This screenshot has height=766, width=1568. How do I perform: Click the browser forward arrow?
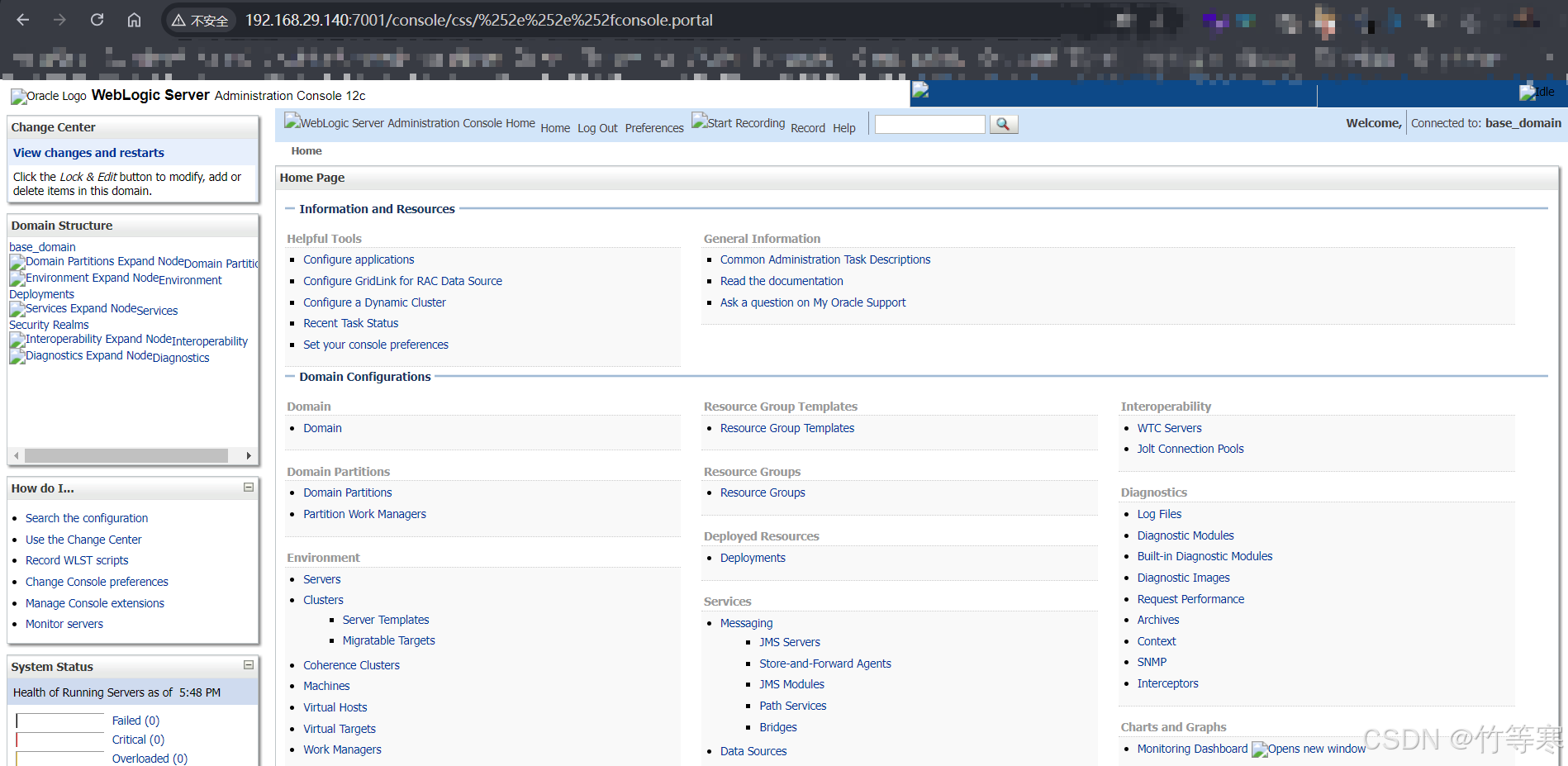pos(59,20)
